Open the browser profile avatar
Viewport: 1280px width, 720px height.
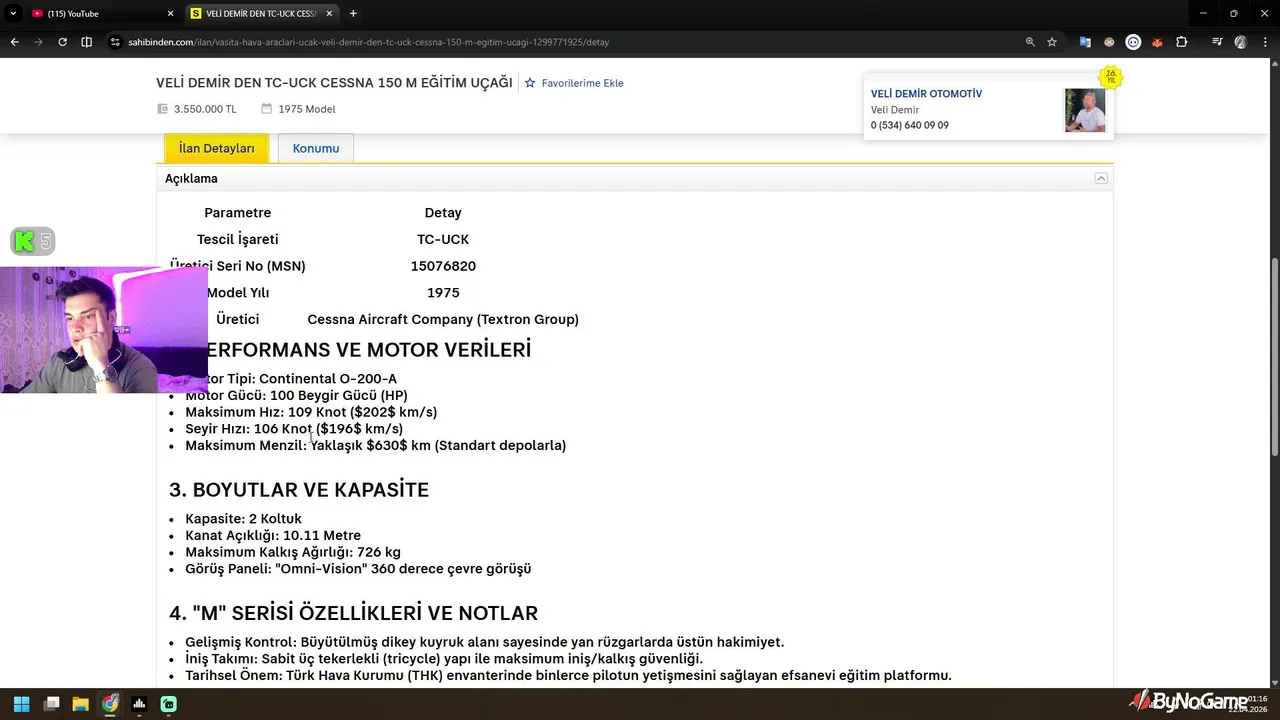pos(1241,42)
